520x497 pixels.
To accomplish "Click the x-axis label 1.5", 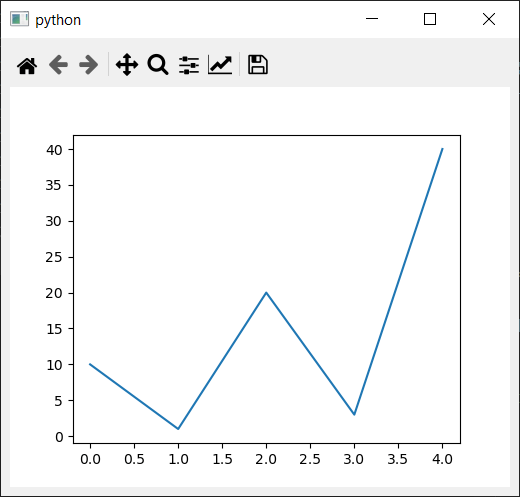I will (222, 459).
